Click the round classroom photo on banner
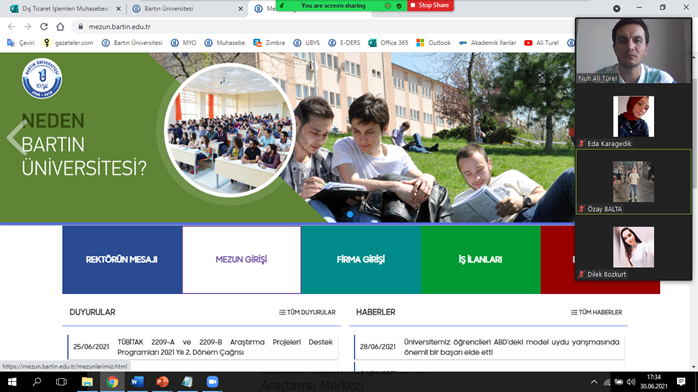Viewport: 698px width, 392px height. (230, 130)
